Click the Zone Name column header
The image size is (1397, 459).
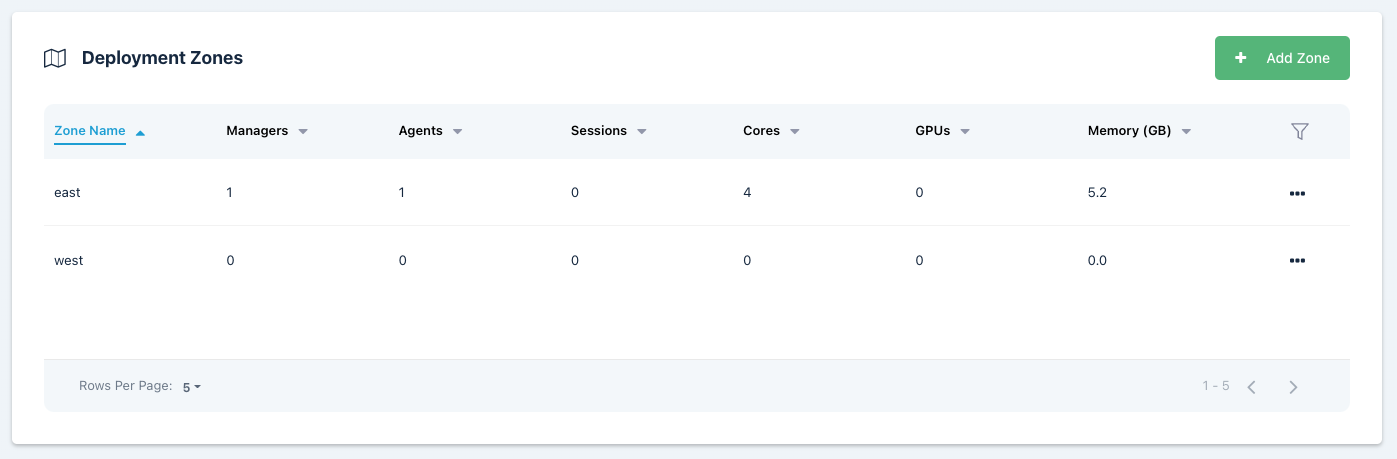(90, 131)
